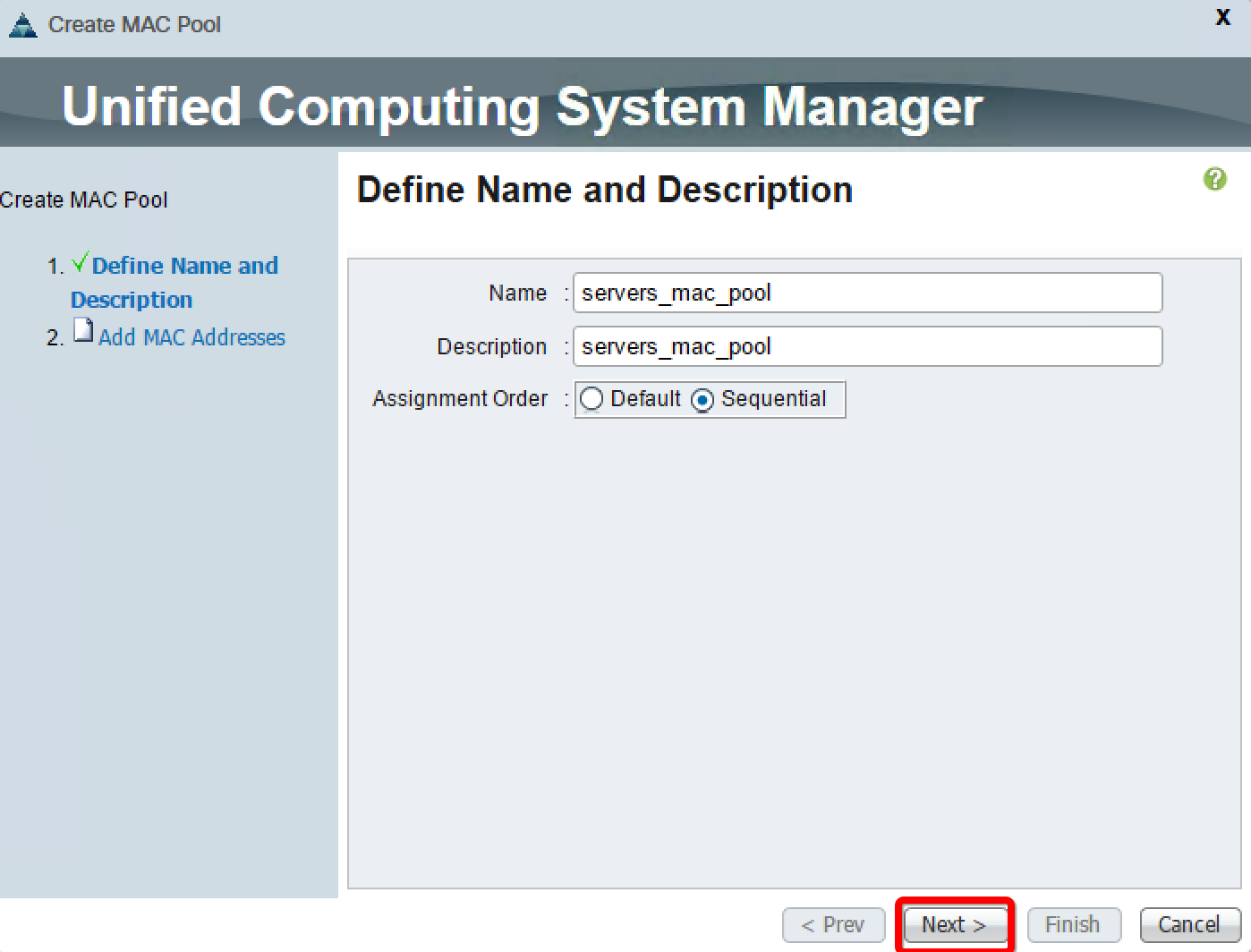
Task: Click the Assignment Order label
Action: point(460,399)
